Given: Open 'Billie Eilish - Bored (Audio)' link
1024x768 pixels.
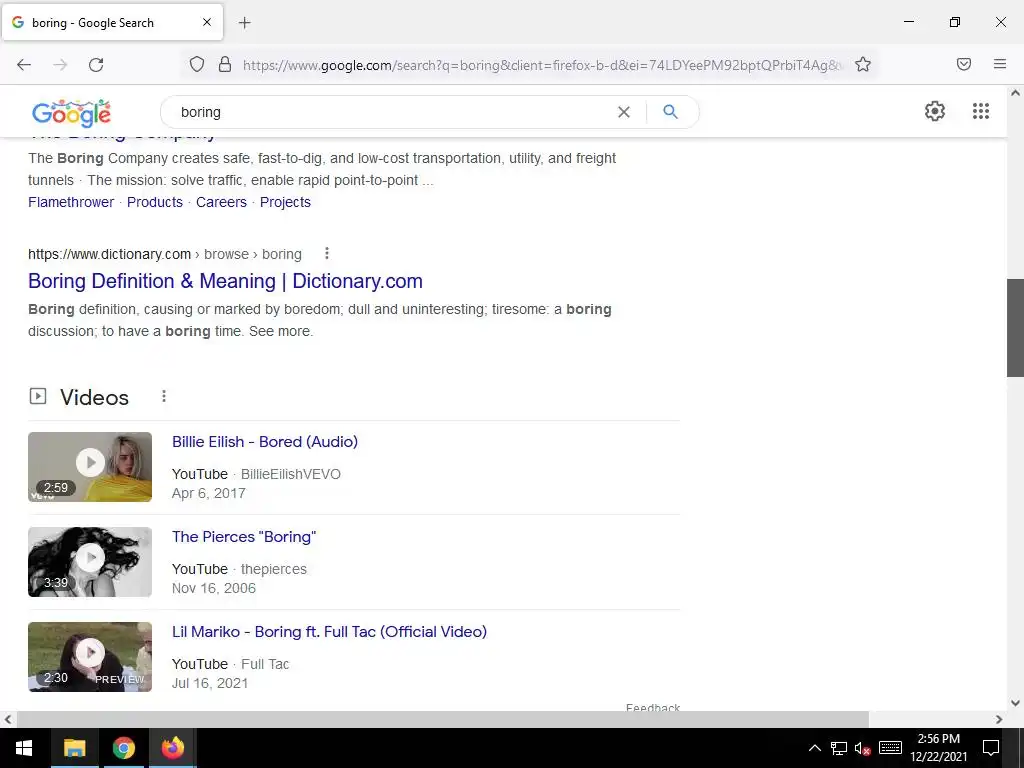Looking at the screenshot, I should coord(264,442).
